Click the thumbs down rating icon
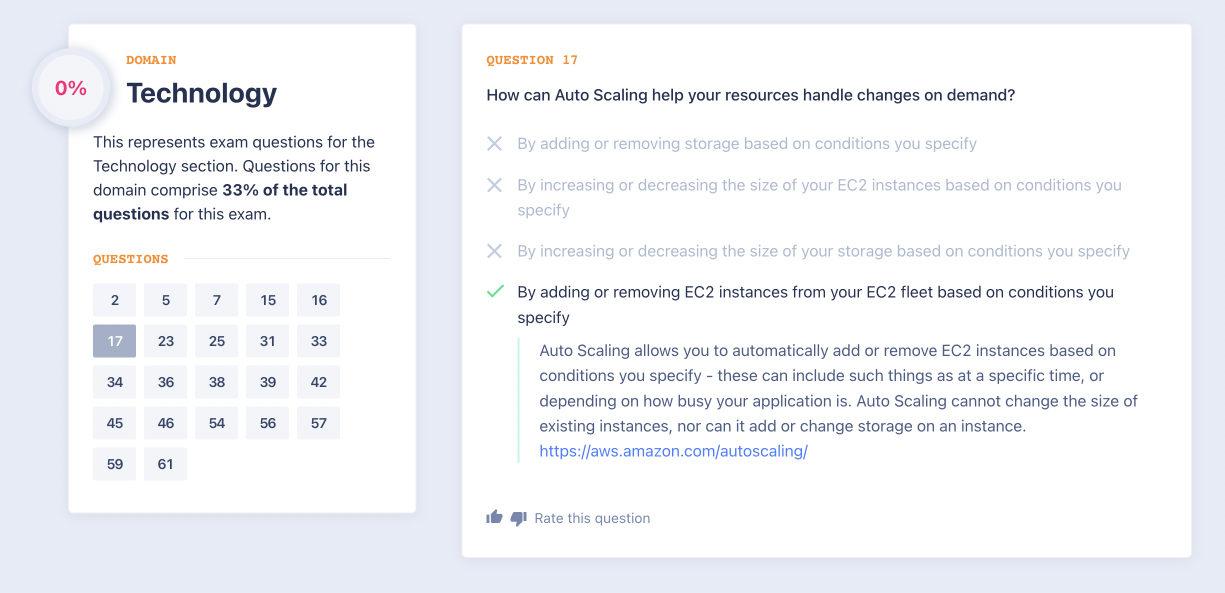 (x=518, y=518)
